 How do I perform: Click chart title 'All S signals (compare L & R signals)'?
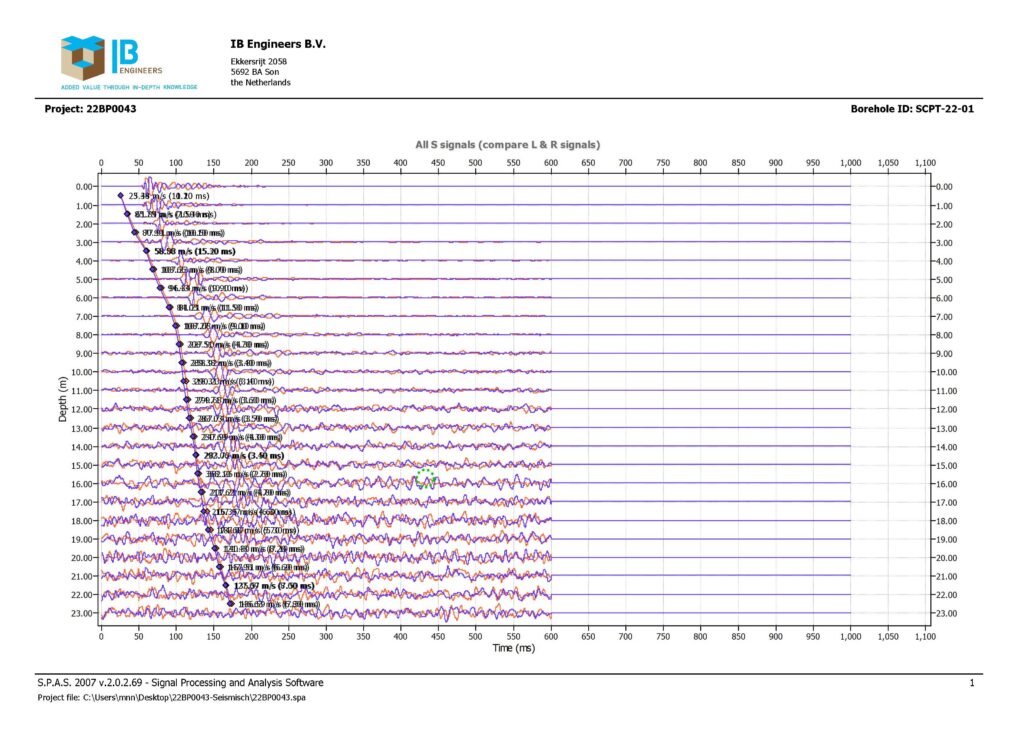[507, 145]
